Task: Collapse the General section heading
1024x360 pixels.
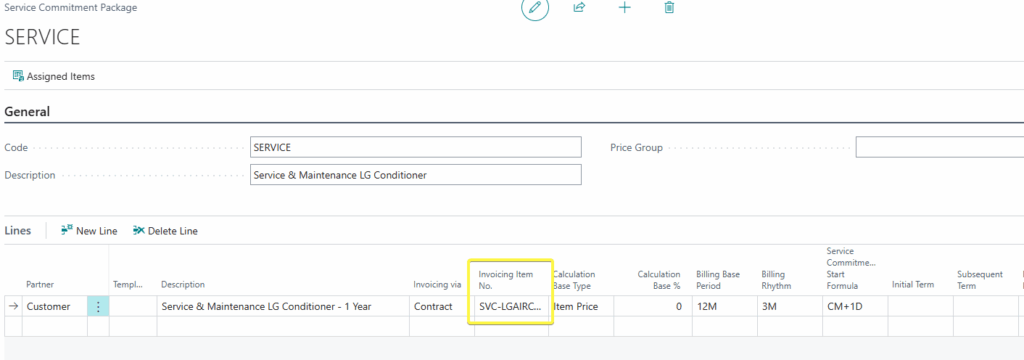Action: (x=27, y=112)
